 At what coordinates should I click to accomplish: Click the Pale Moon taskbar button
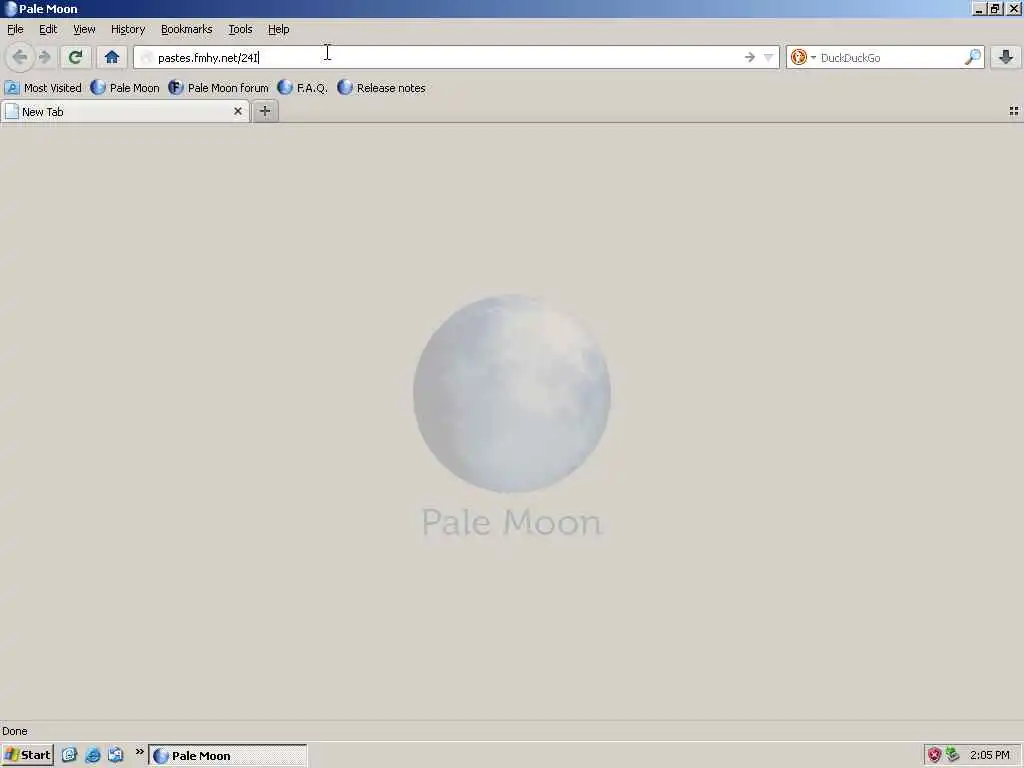tap(227, 756)
